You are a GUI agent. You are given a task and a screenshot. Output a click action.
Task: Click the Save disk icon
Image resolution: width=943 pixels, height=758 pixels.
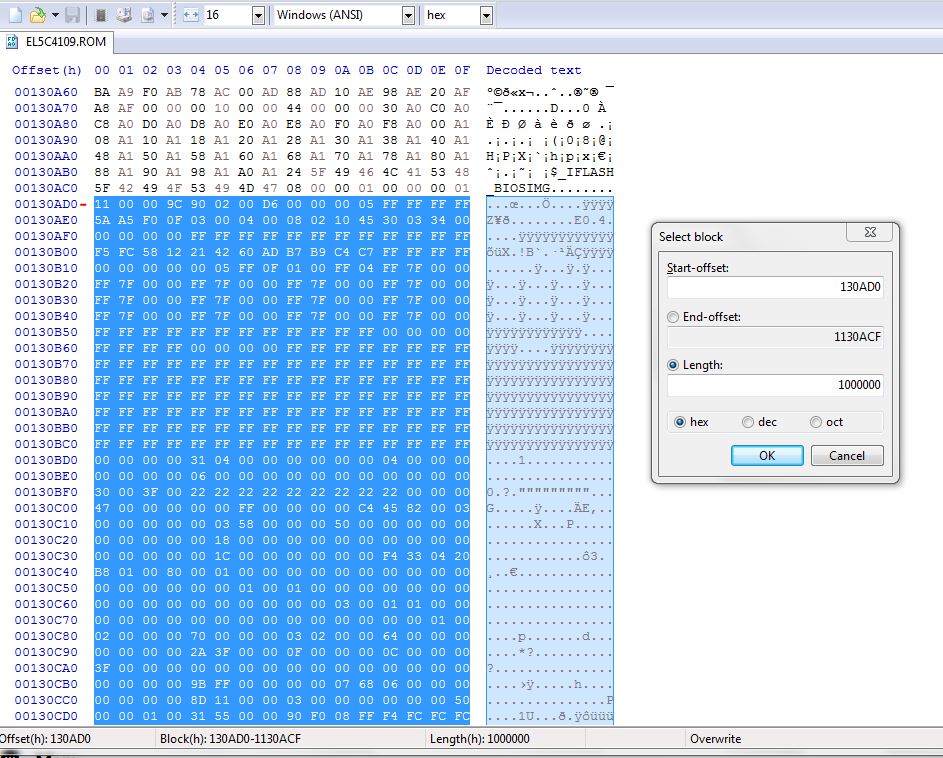click(73, 15)
